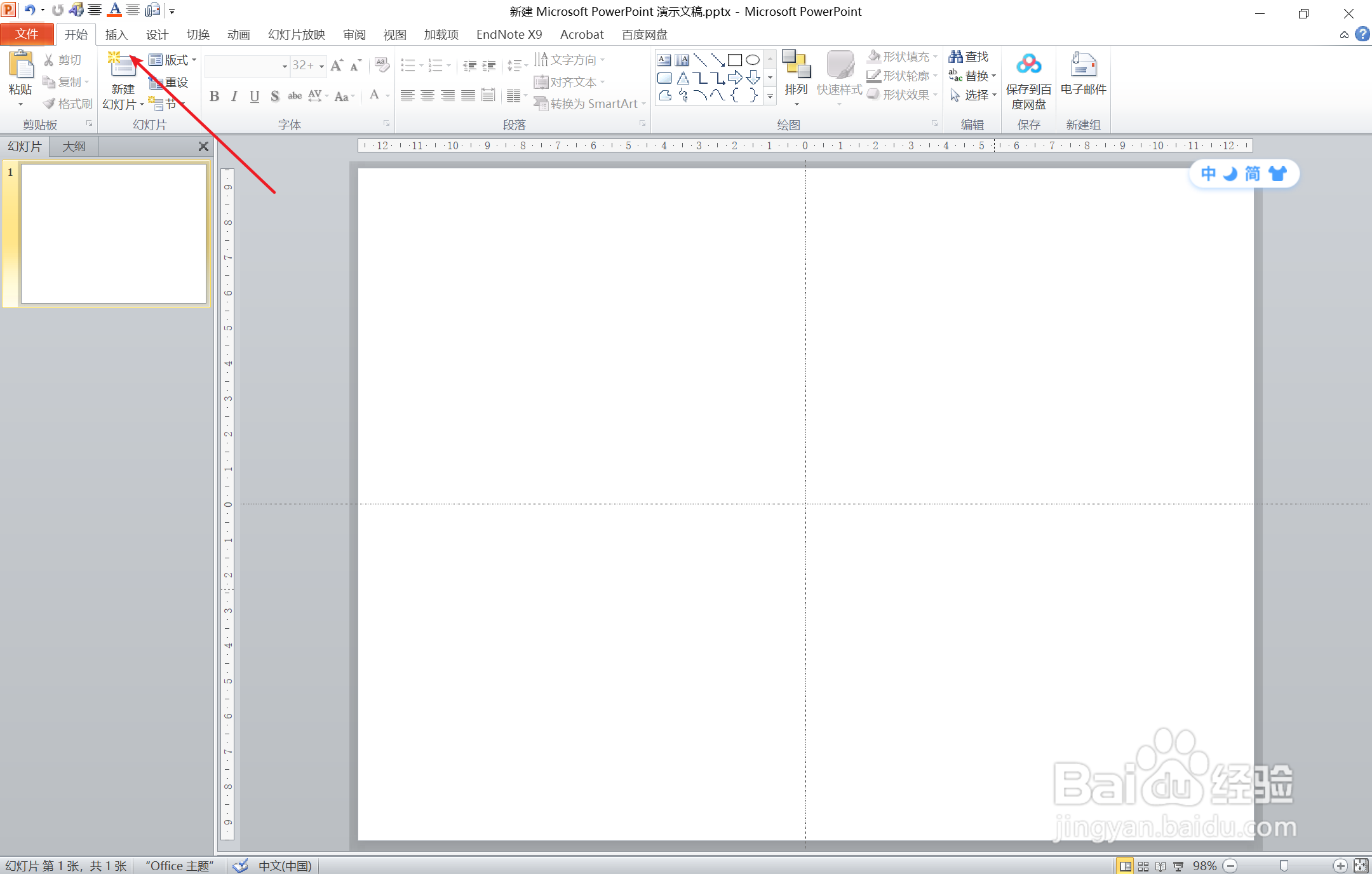Click the zoom slider handle

click(x=1284, y=866)
